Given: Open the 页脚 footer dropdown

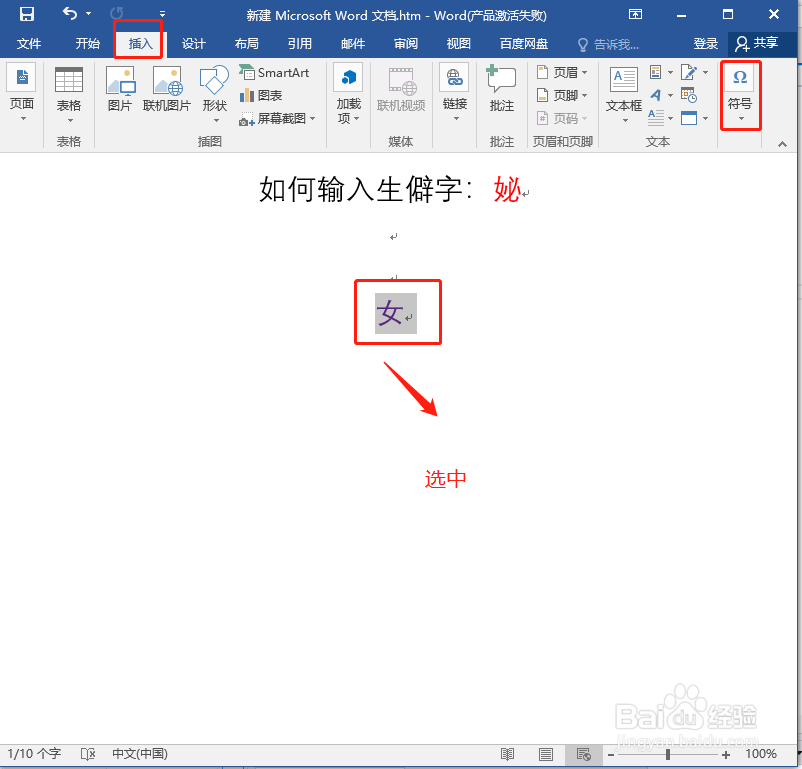Looking at the screenshot, I should click(x=562, y=95).
